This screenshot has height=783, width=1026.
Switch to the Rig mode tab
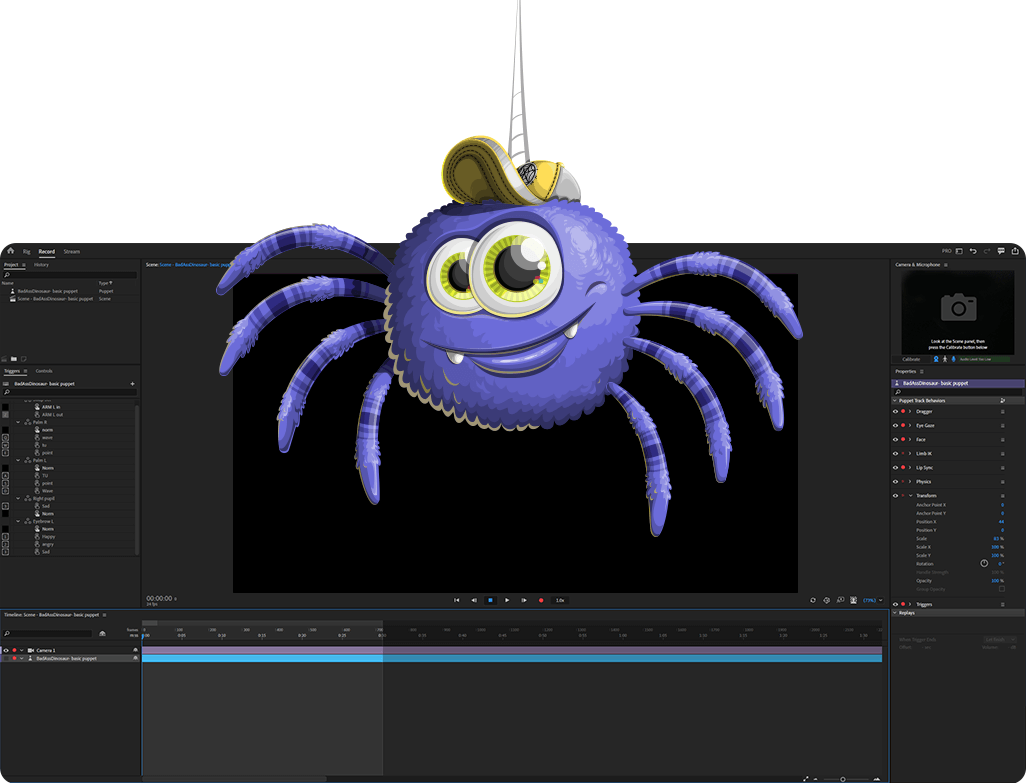(x=27, y=252)
